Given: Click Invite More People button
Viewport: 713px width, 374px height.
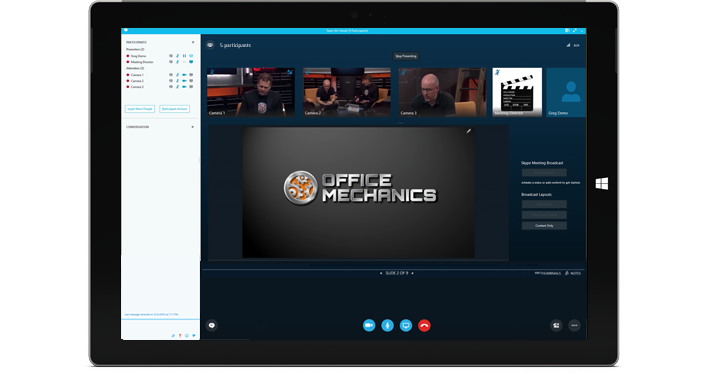Looking at the screenshot, I should (140, 109).
